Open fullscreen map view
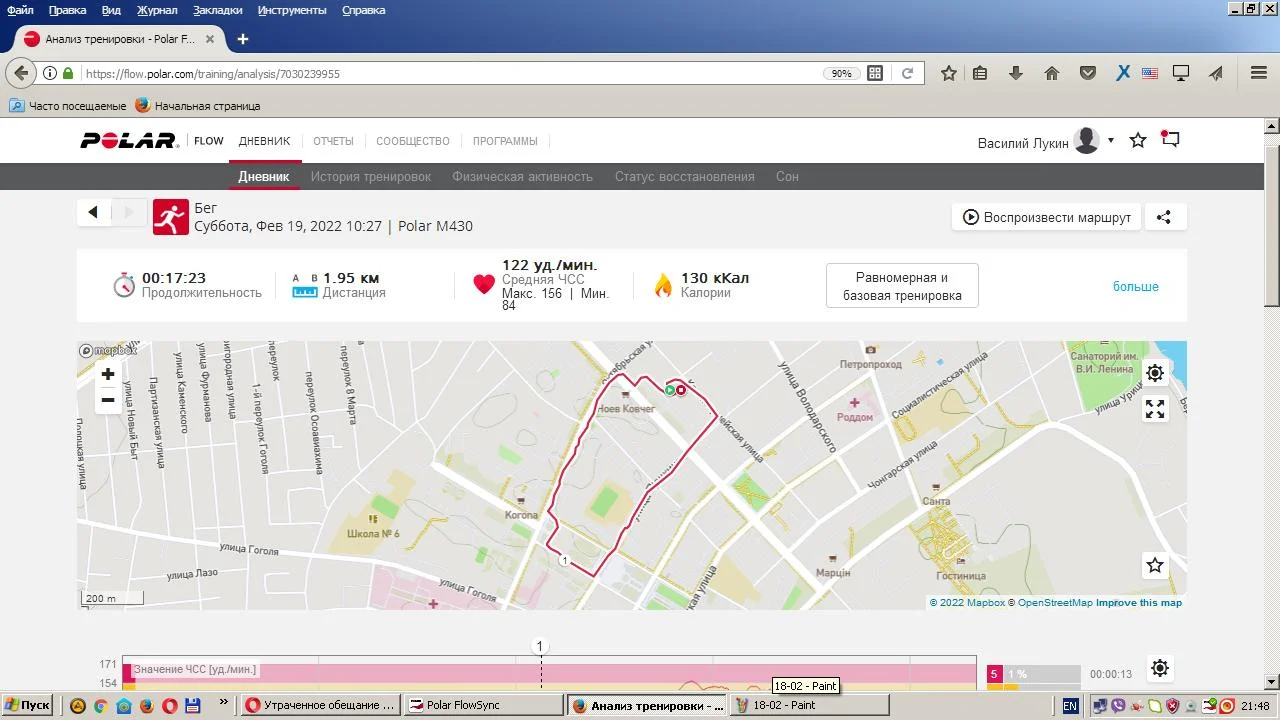This screenshot has height=720, width=1280. pyautogui.click(x=1155, y=409)
